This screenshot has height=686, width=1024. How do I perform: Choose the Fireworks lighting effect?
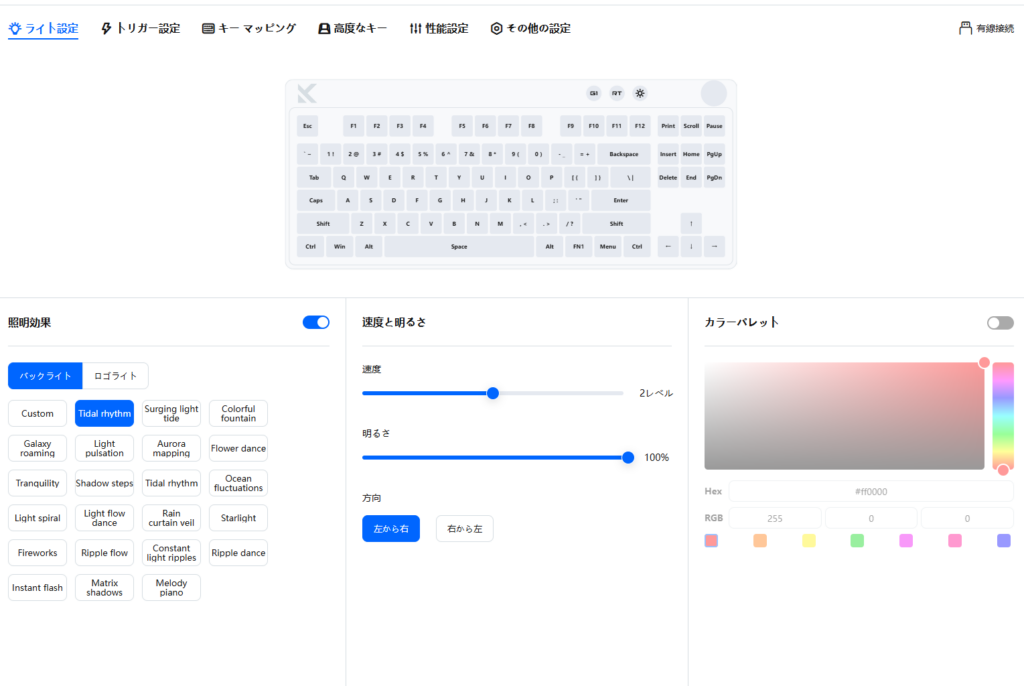[38, 553]
